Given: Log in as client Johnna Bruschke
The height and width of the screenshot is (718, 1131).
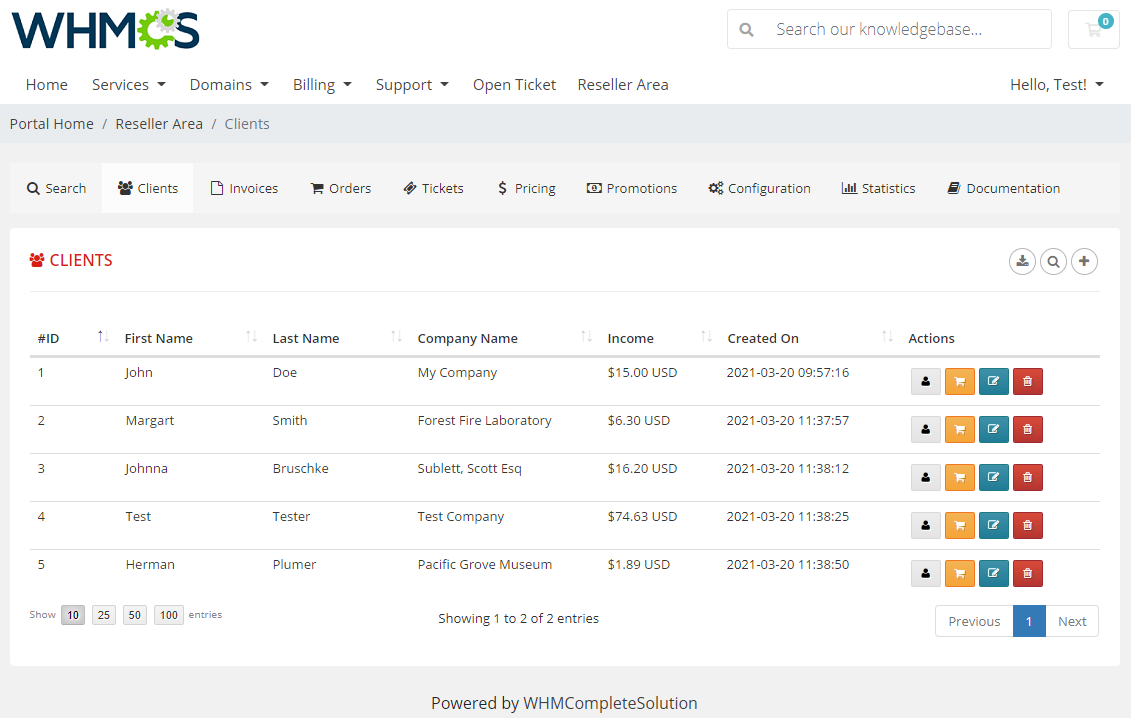Looking at the screenshot, I should 925,478.
